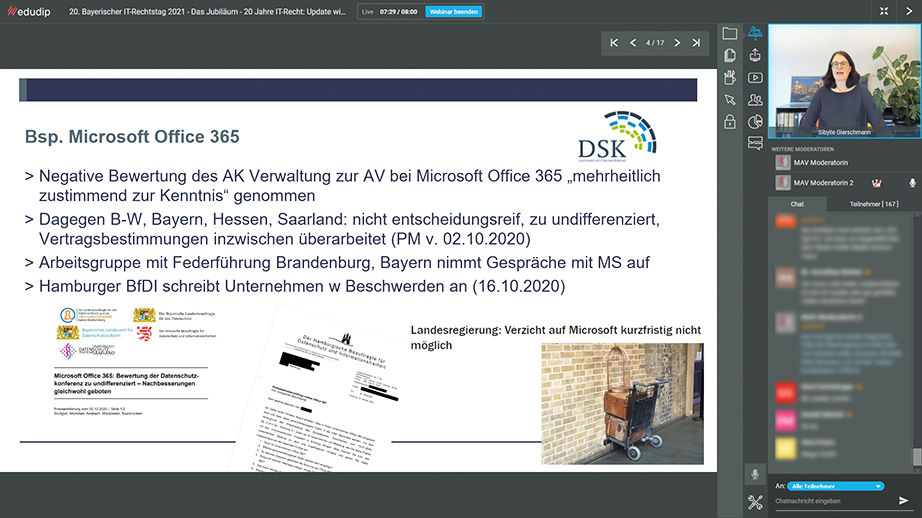922x518 pixels.
Task: Click MAV Moderatorin 2's crossed-out camera icon
Action: click(876, 183)
